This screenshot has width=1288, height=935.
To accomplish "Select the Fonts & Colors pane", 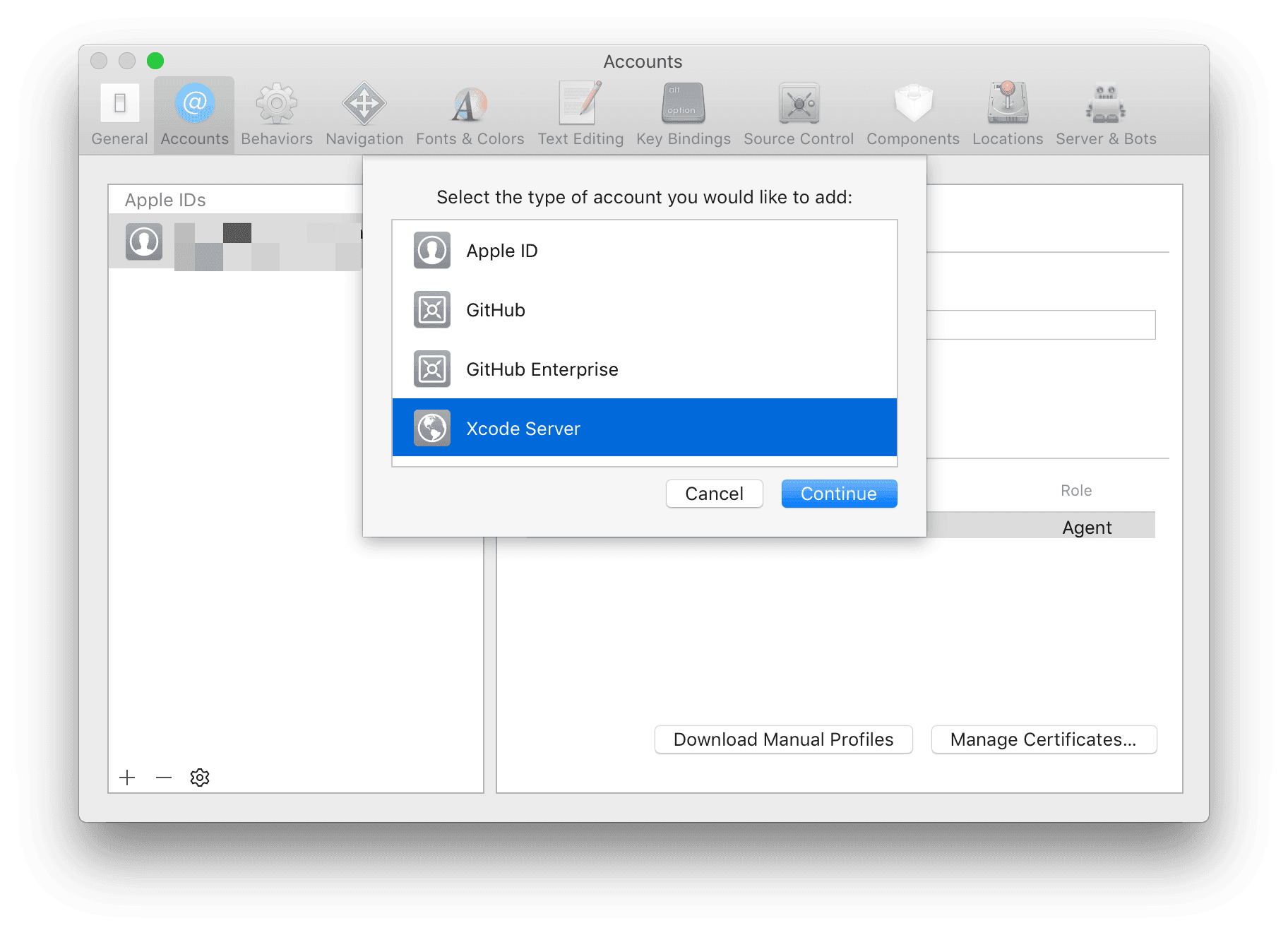I will [469, 113].
